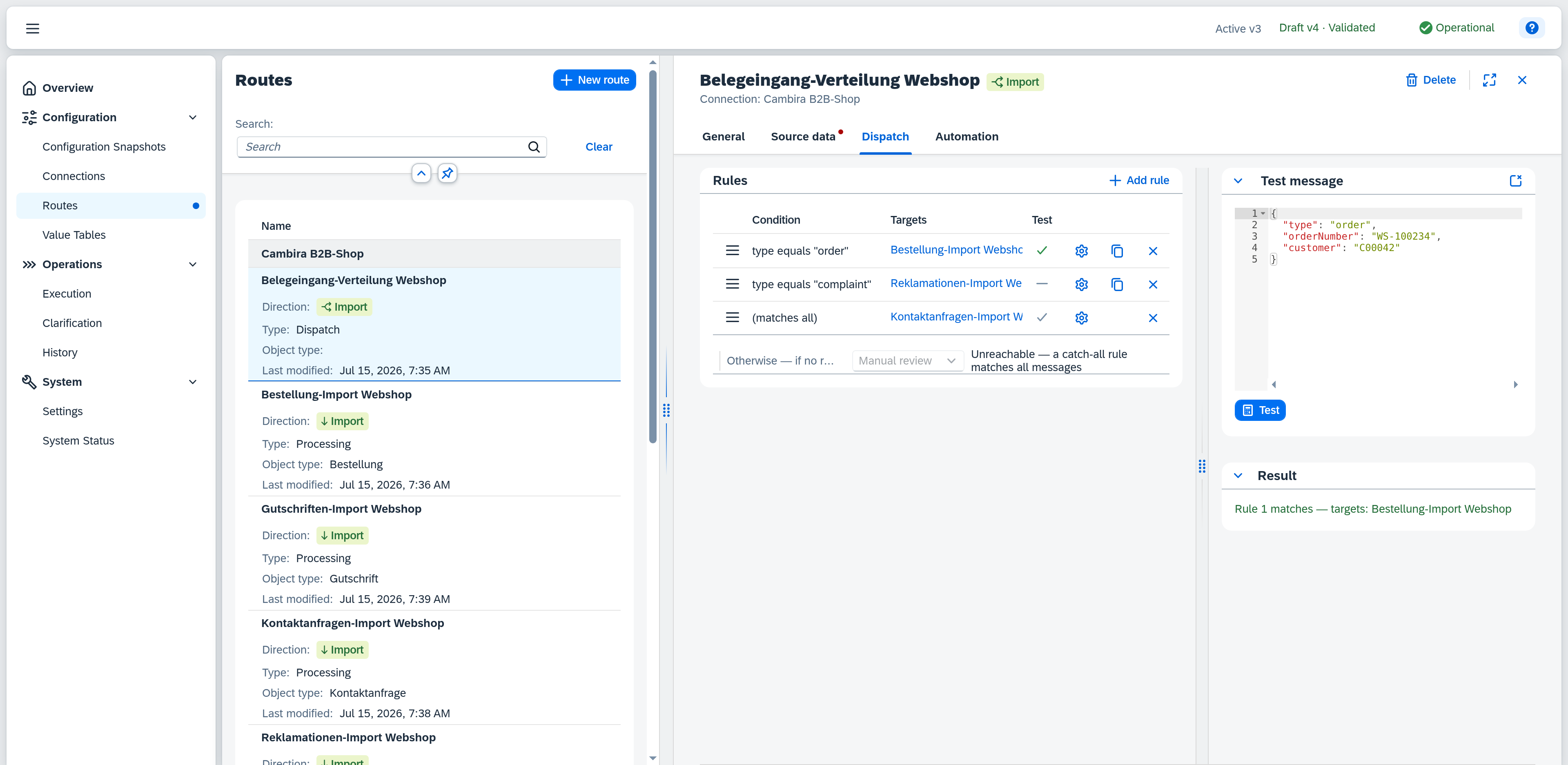1568x765 pixels.
Task: Open the Reklamationen-Import target link
Action: coord(956,284)
